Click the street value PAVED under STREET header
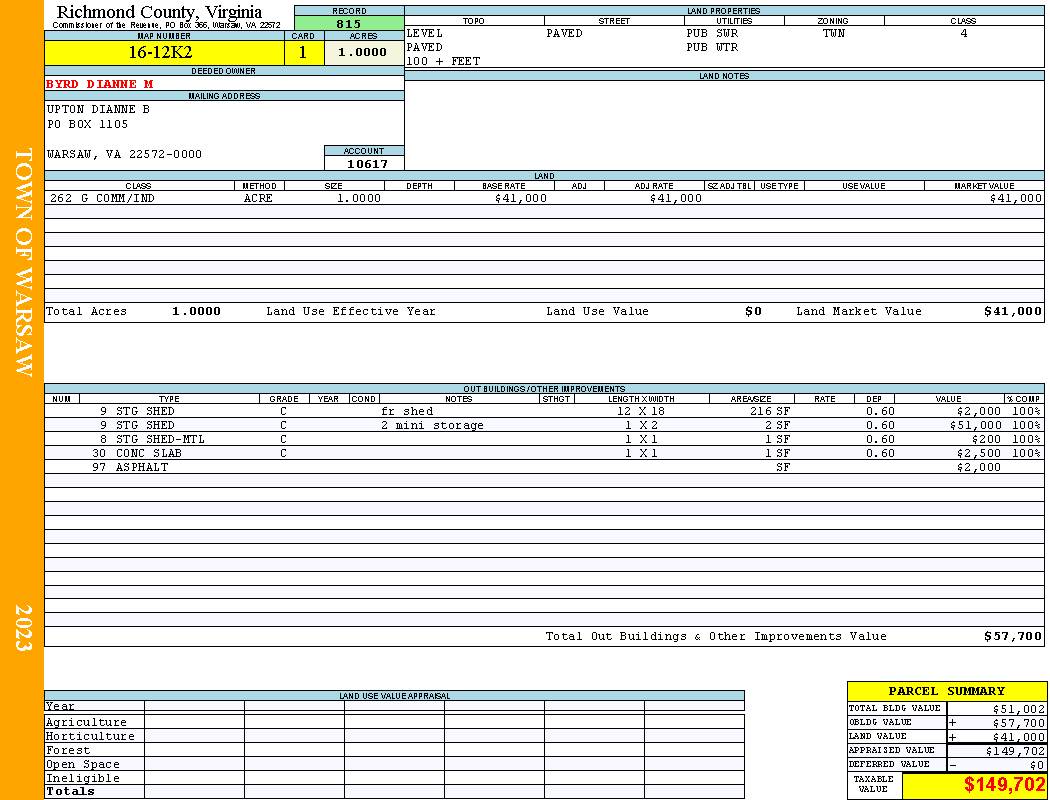 pyautogui.click(x=565, y=33)
